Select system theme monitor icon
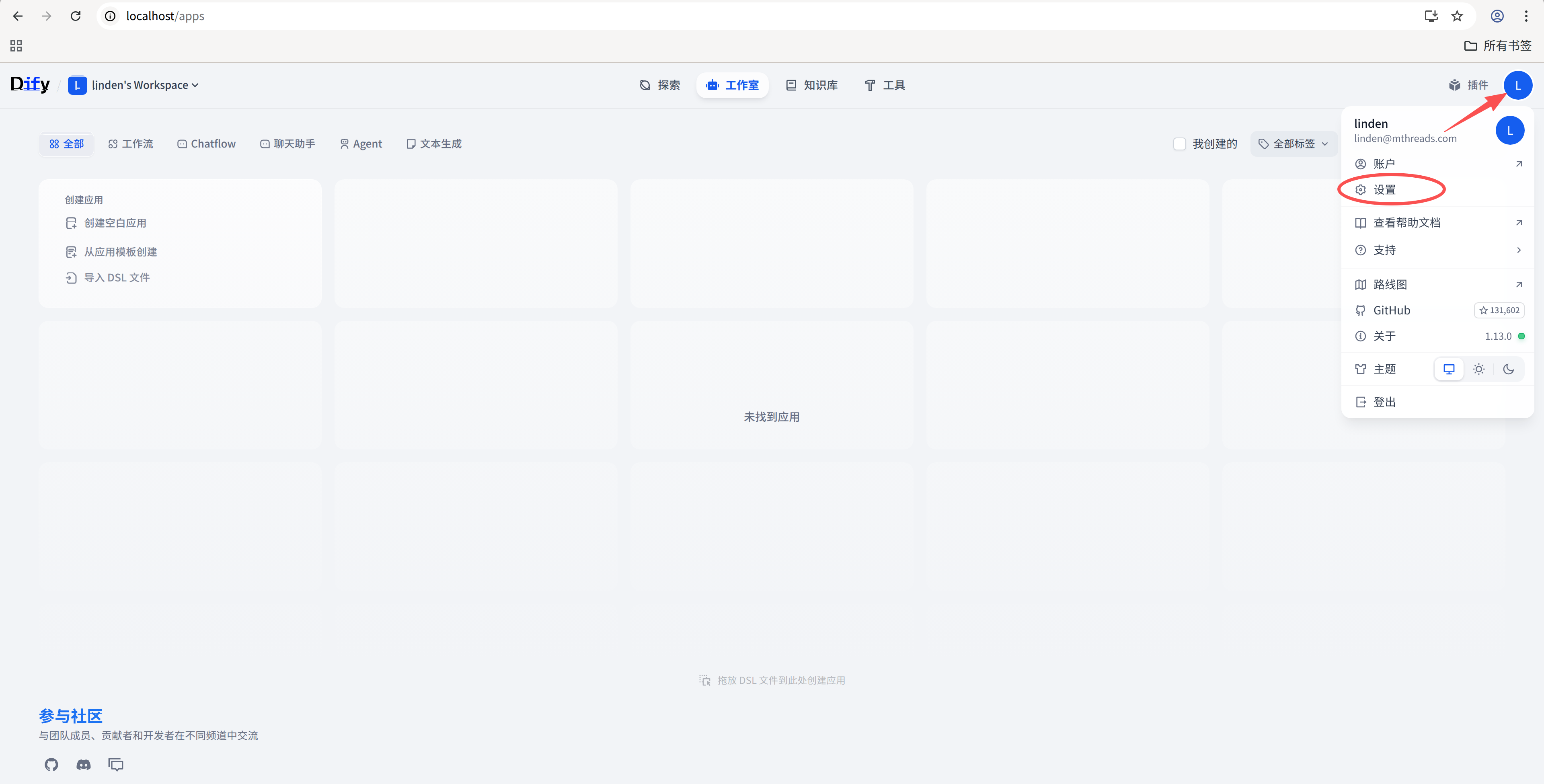The image size is (1544, 784). tap(1449, 369)
